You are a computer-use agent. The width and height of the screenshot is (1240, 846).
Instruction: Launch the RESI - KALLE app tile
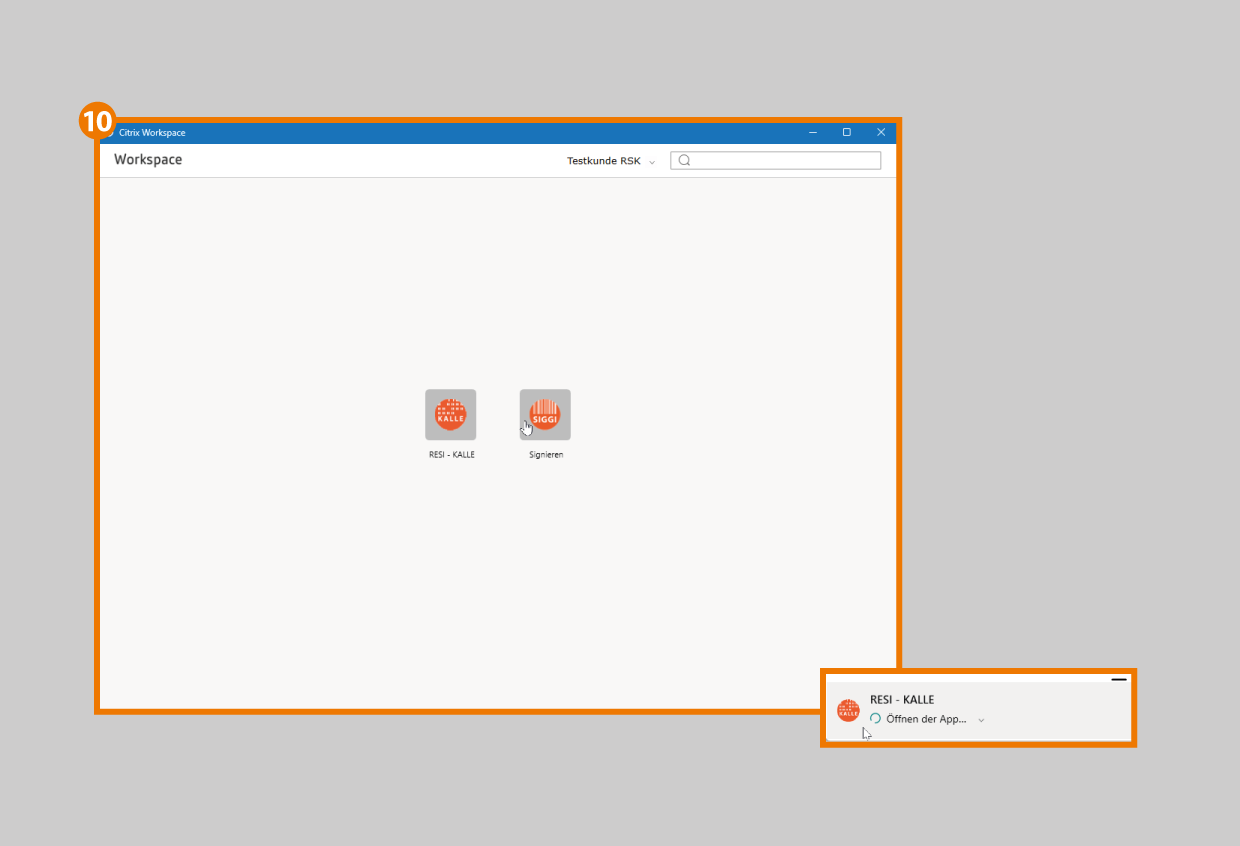(x=450, y=414)
